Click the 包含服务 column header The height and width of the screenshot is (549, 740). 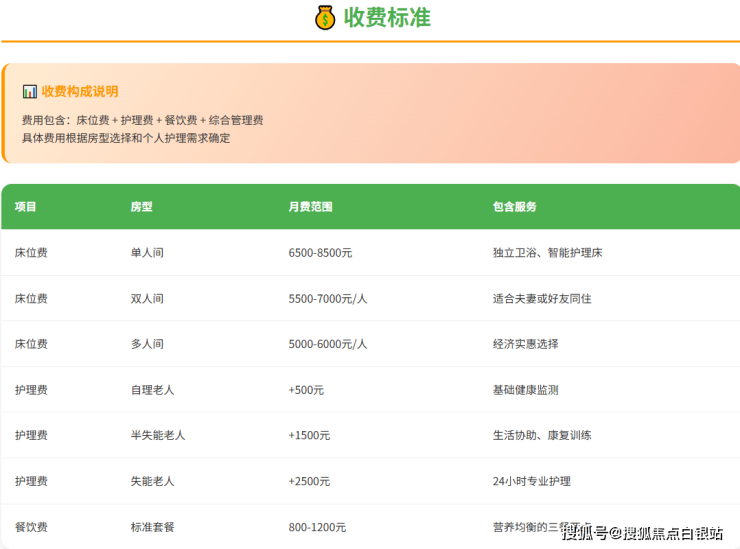tap(515, 207)
